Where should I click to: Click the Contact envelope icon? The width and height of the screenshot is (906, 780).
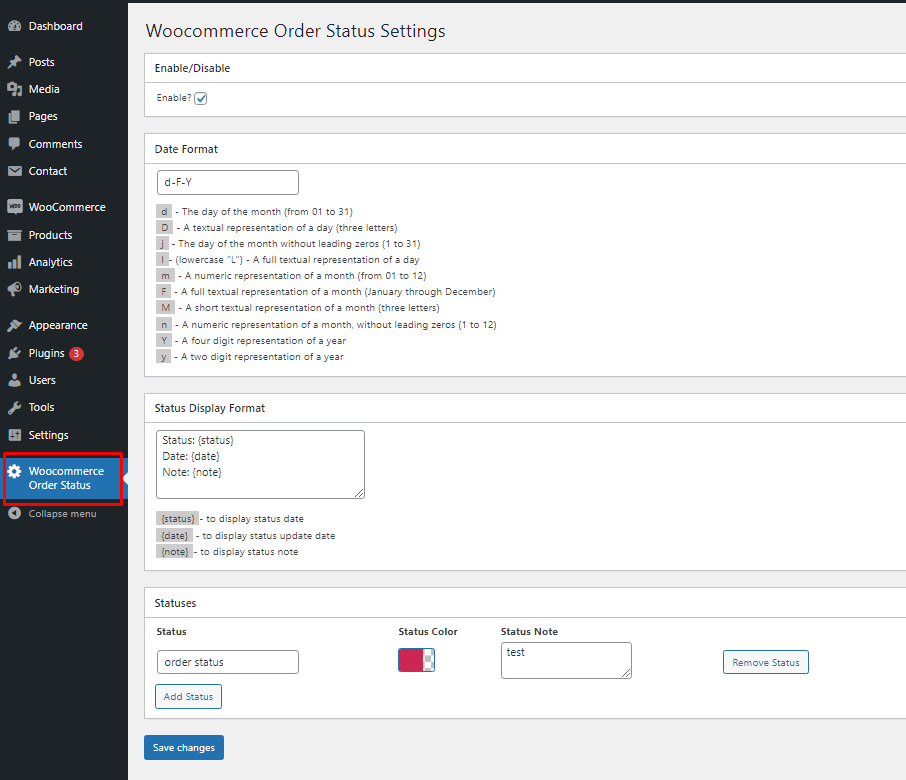pyautogui.click(x=14, y=171)
